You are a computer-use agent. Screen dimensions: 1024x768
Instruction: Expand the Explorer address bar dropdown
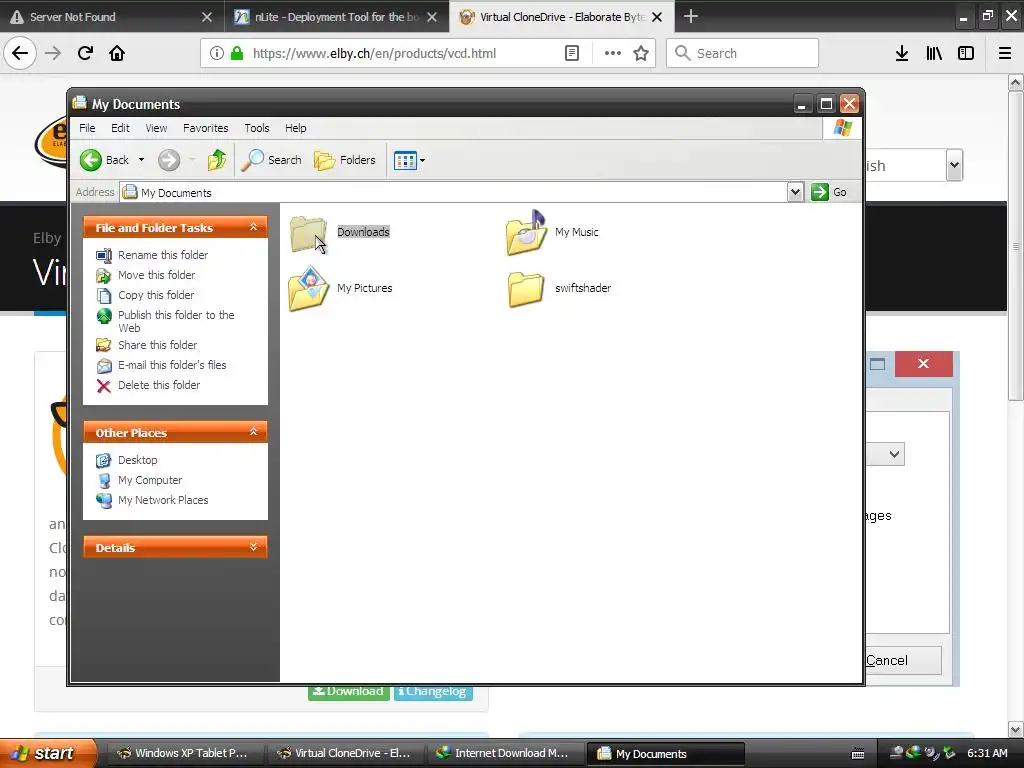coord(795,192)
